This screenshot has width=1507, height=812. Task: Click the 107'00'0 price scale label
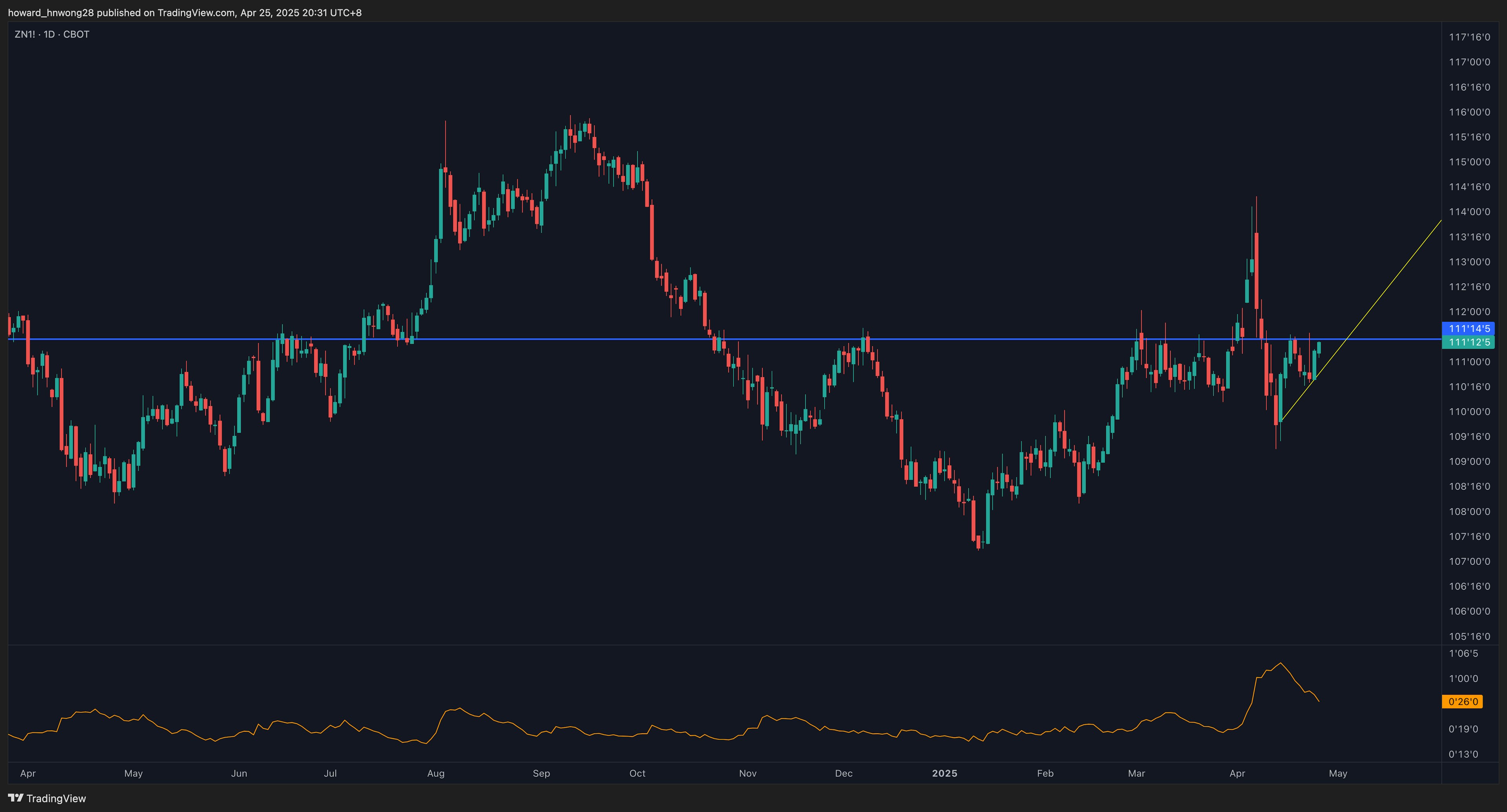coord(1469,562)
